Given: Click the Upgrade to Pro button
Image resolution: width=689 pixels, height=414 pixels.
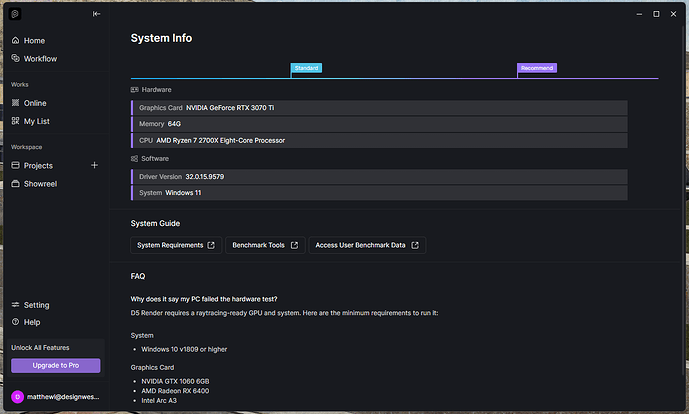Looking at the screenshot, I should [56, 366].
